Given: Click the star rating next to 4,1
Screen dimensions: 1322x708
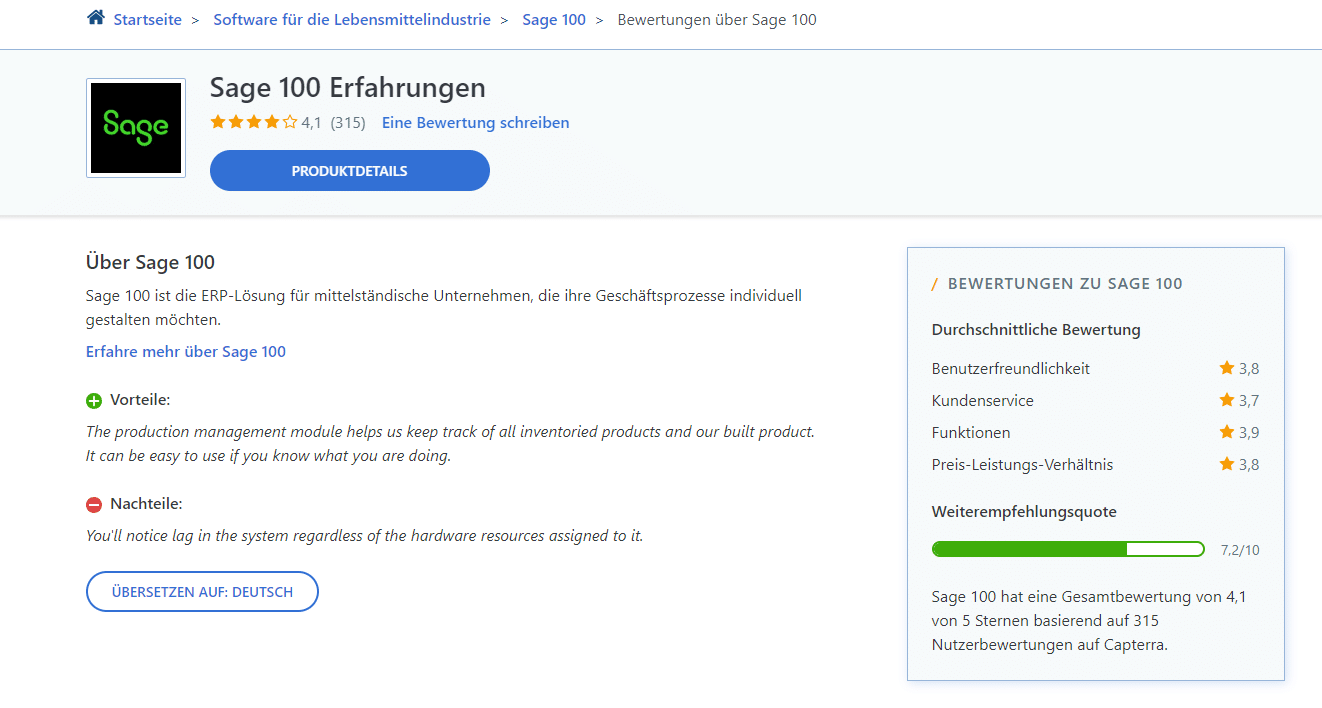Looking at the screenshot, I should pos(254,123).
